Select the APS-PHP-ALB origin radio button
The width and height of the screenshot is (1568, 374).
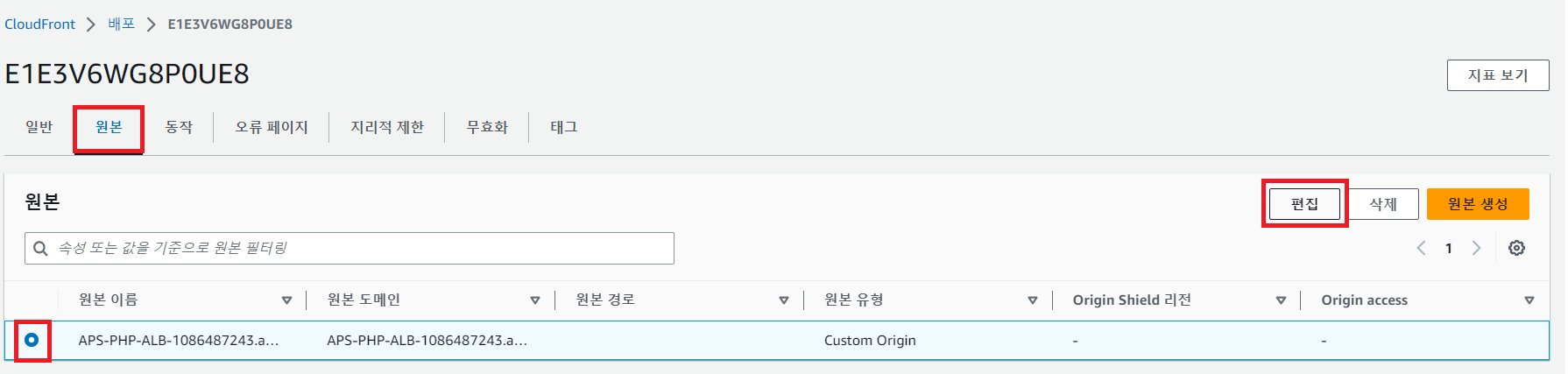(x=32, y=340)
